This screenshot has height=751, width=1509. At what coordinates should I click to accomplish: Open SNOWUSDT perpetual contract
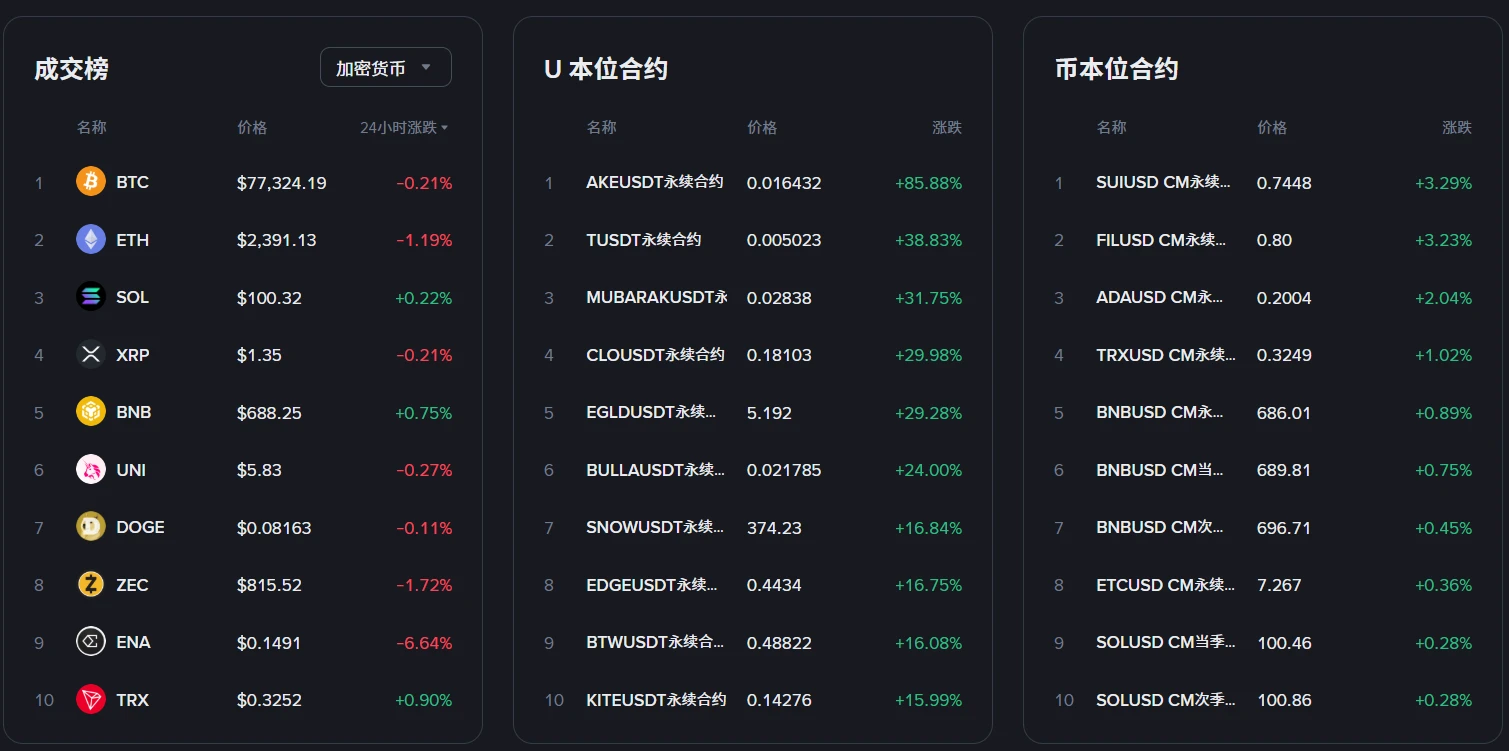coord(655,528)
